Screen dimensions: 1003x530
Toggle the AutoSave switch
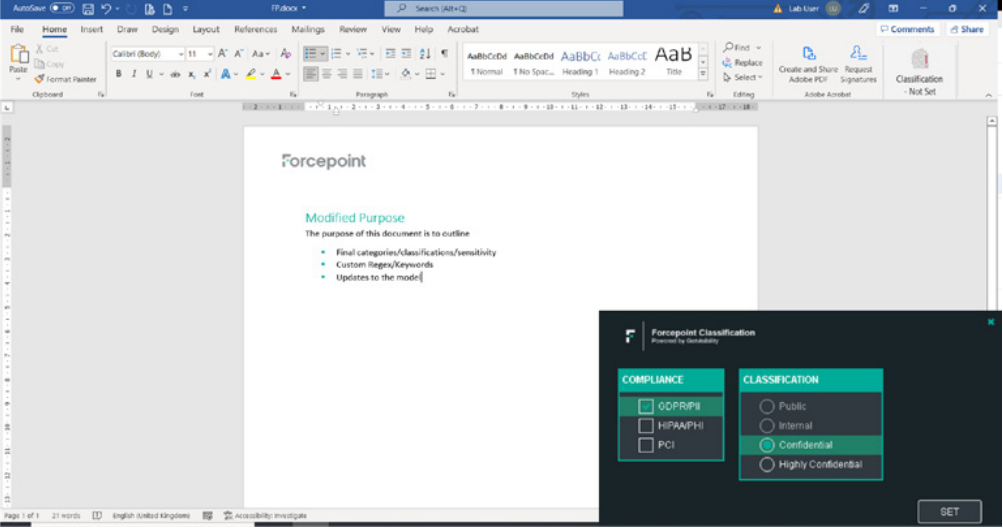click(x=62, y=8)
